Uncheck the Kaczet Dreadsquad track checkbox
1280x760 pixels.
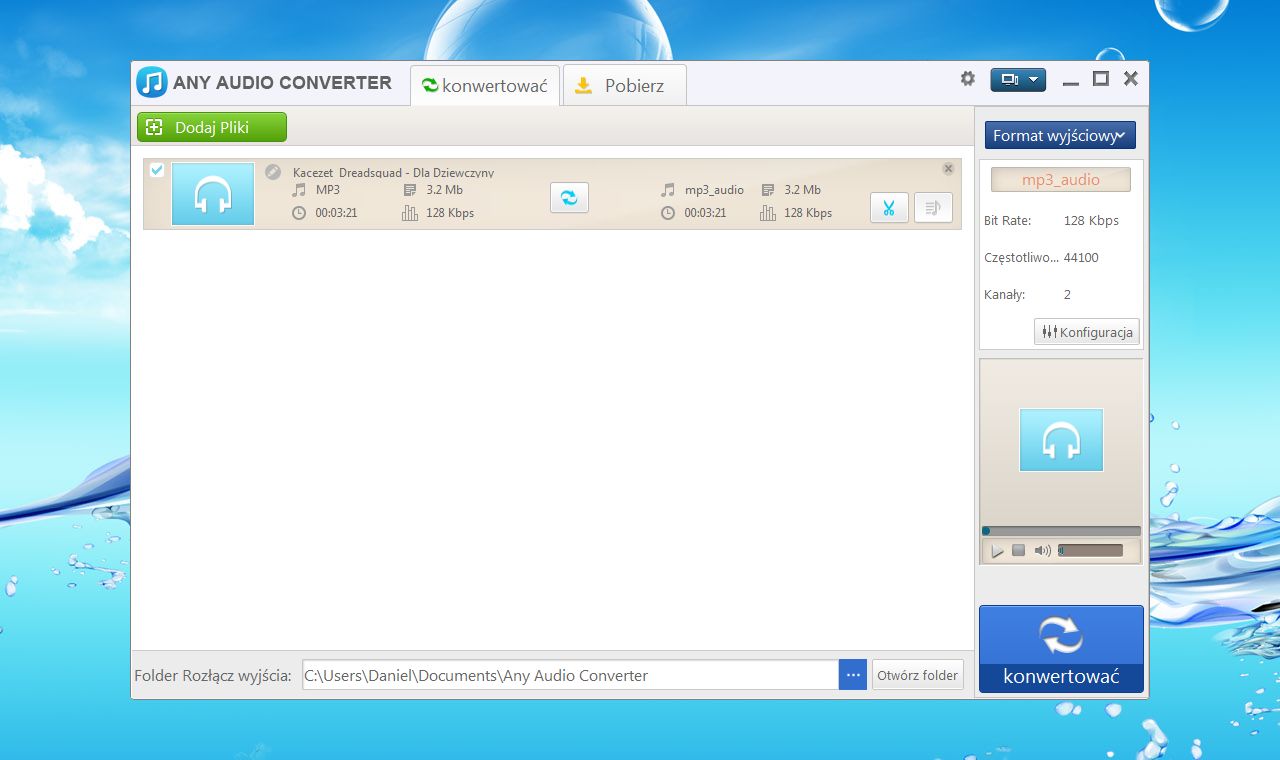click(157, 171)
